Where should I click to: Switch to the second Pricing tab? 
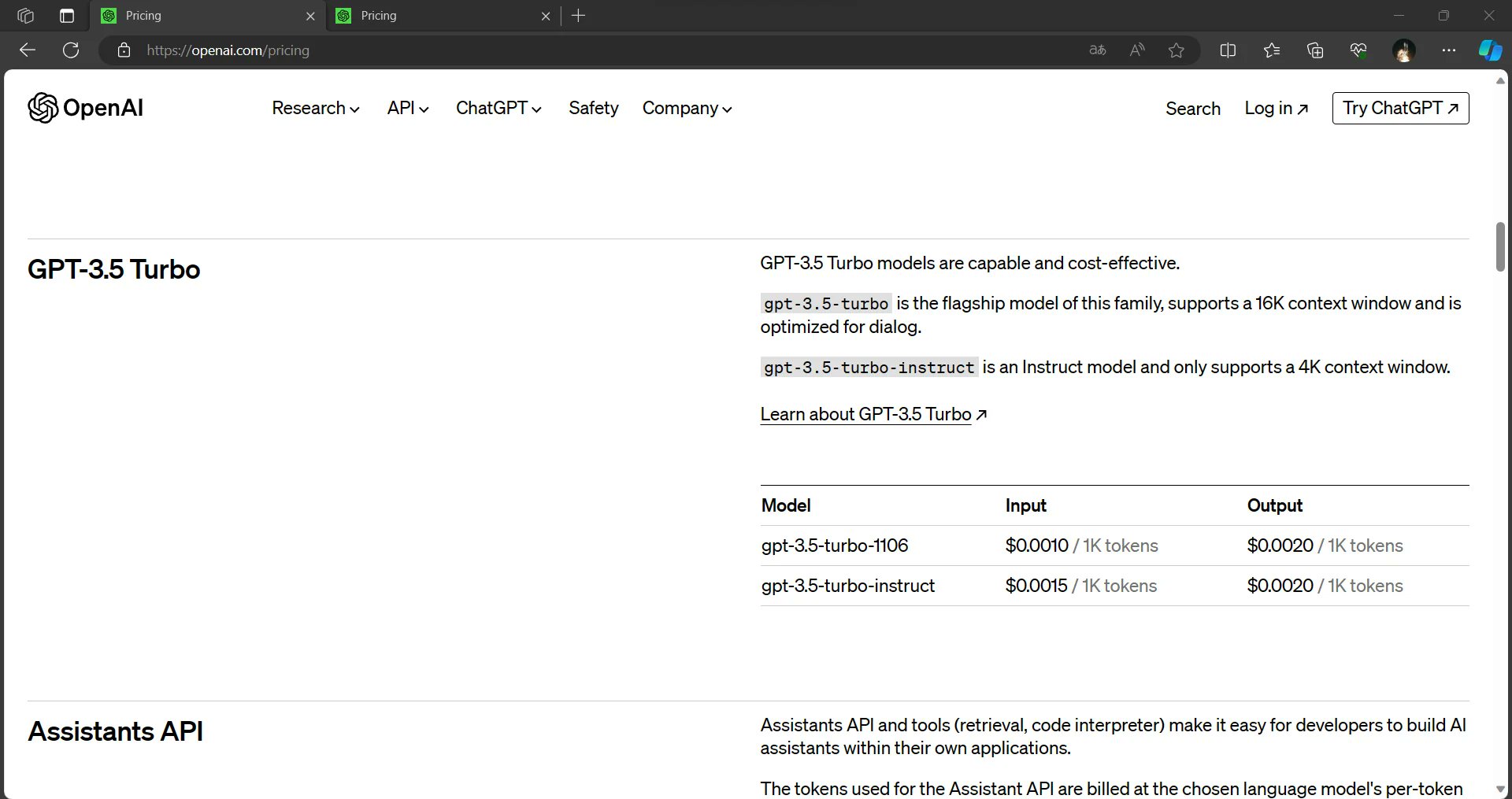pos(441,16)
